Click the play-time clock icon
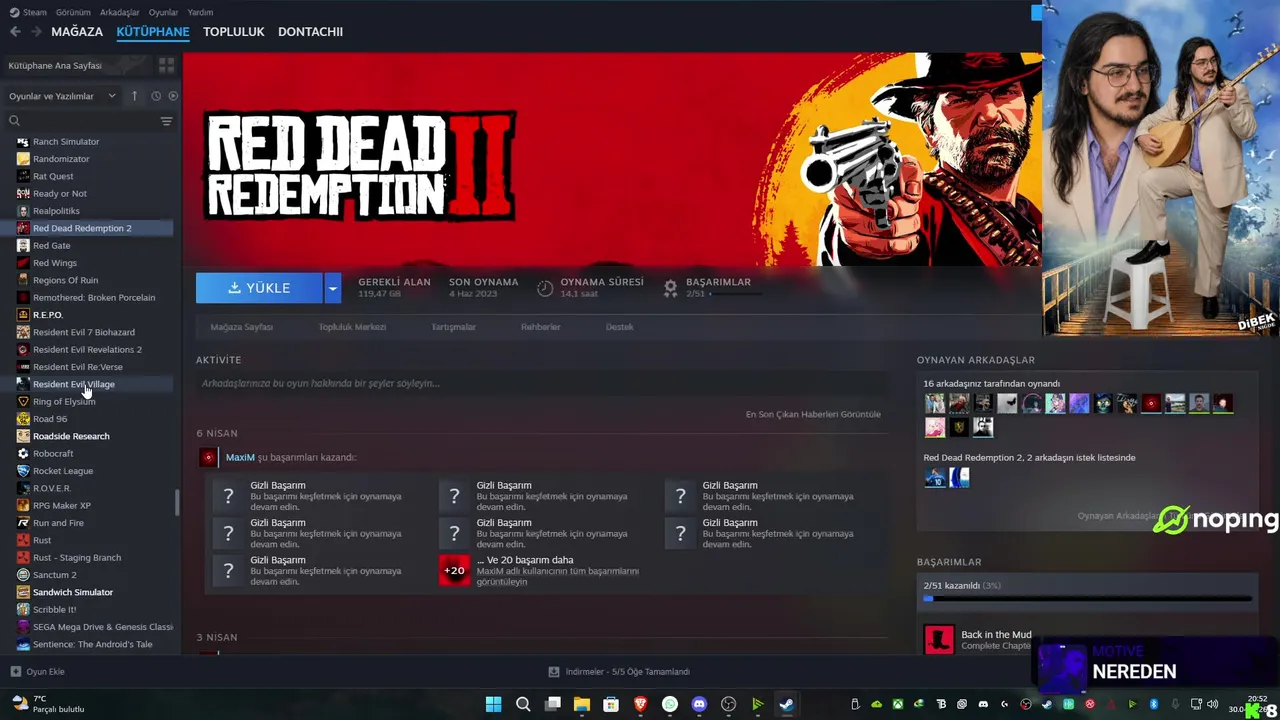The width and height of the screenshot is (1280, 720). (x=545, y=288)
